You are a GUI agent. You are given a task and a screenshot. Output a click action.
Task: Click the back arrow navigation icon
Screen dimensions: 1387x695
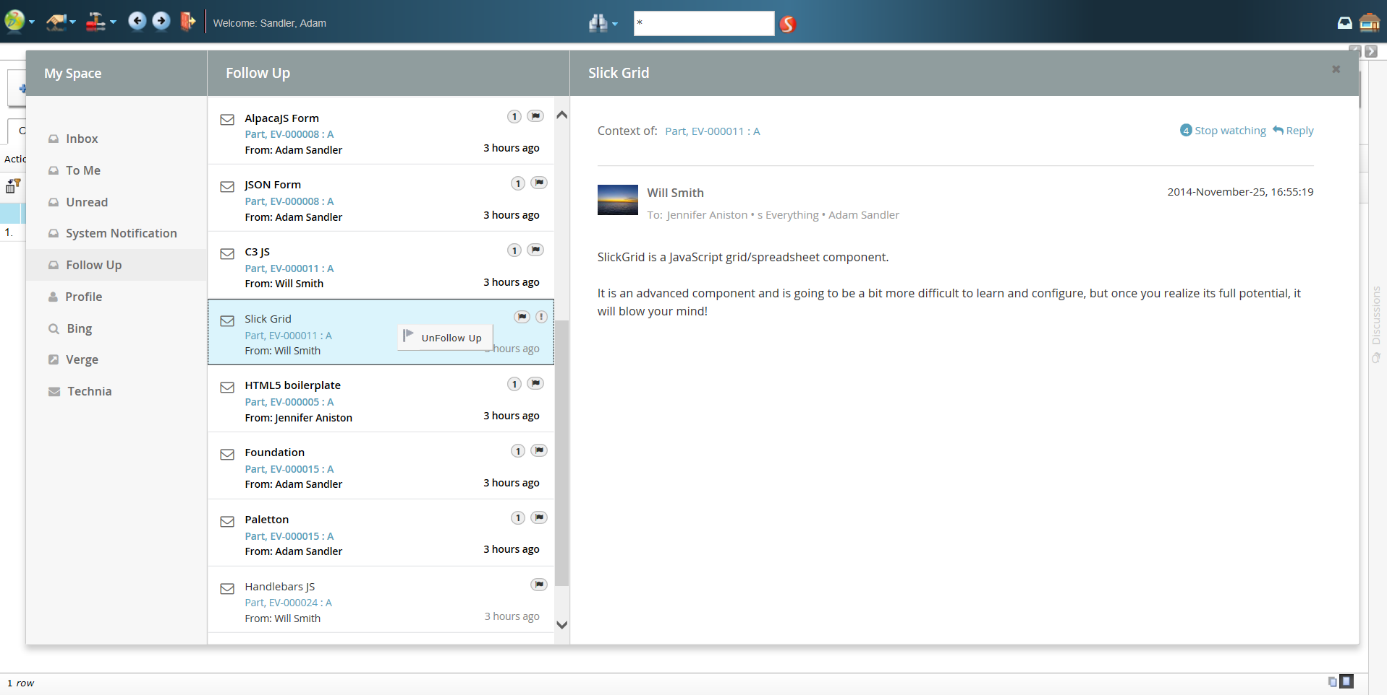tap(137, 21)
